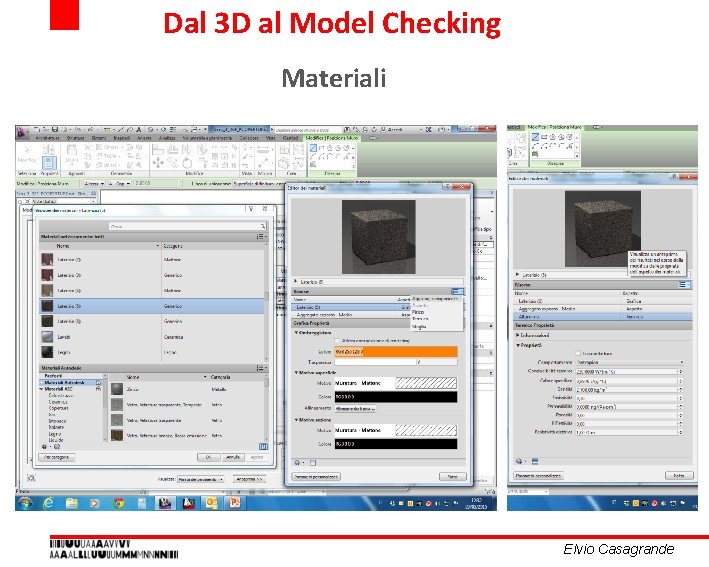
Task: Click black Colore swatch under Motivo superficie
Action: 396,397
